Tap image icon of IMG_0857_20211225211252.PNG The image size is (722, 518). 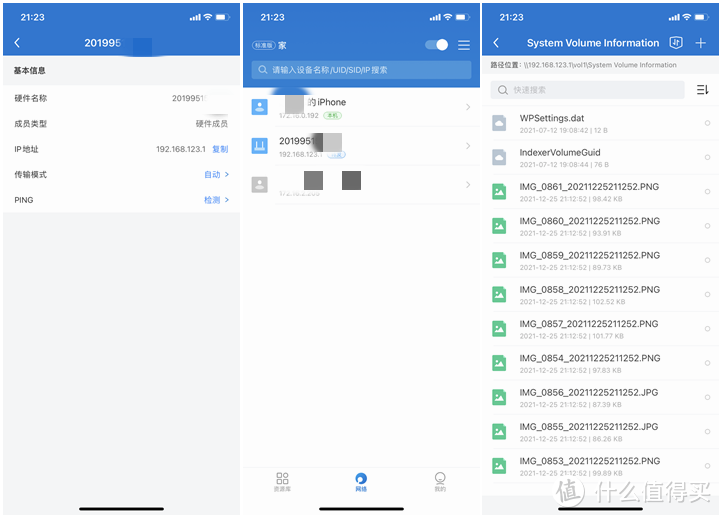[499, 329]
